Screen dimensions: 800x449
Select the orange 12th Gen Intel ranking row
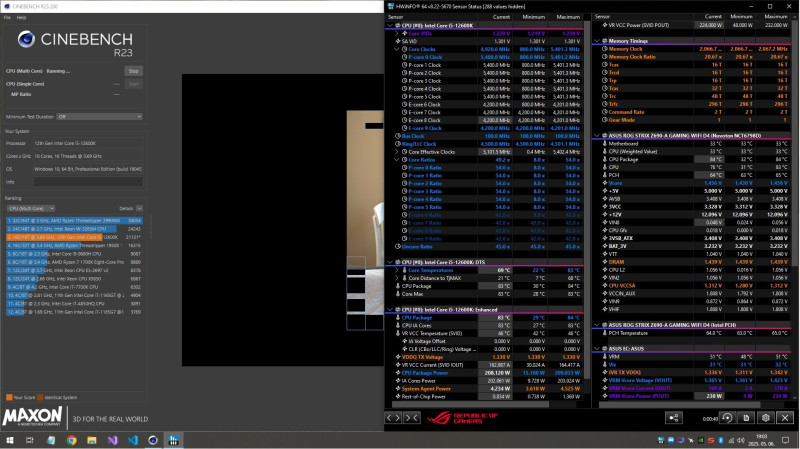[74, 237]
